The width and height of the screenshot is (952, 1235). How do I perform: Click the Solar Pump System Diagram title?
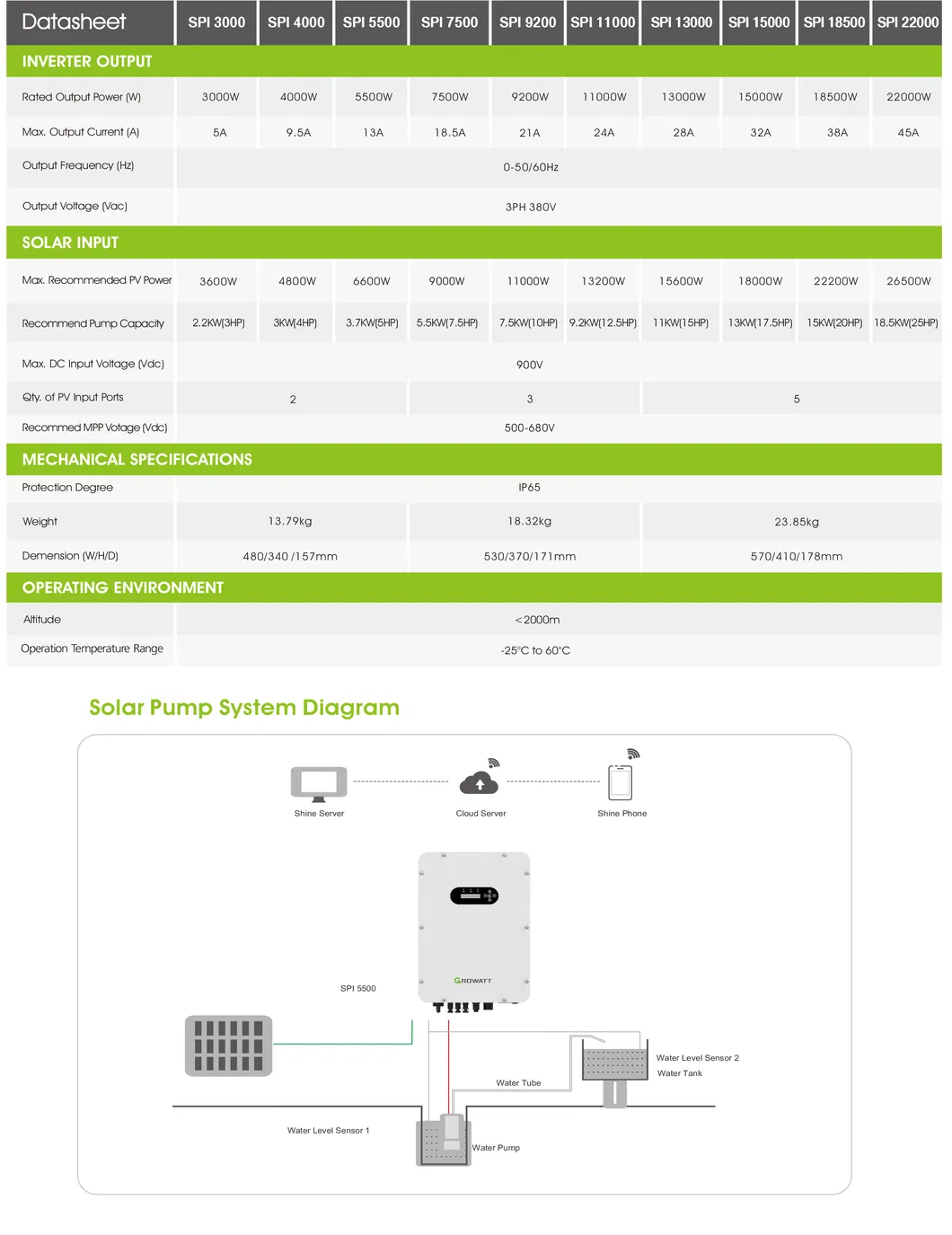coord(243,708)
